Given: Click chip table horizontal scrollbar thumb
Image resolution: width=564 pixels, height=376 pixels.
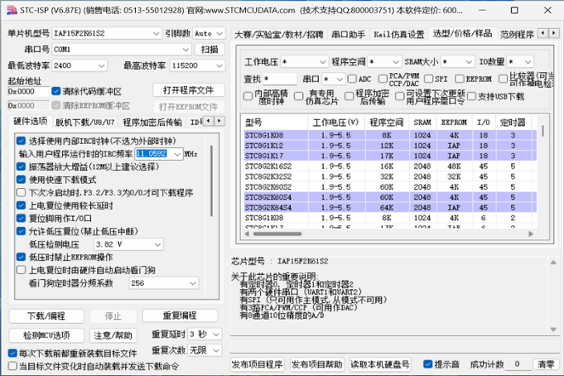Looking at the screenshot, I should pos(277,234).
